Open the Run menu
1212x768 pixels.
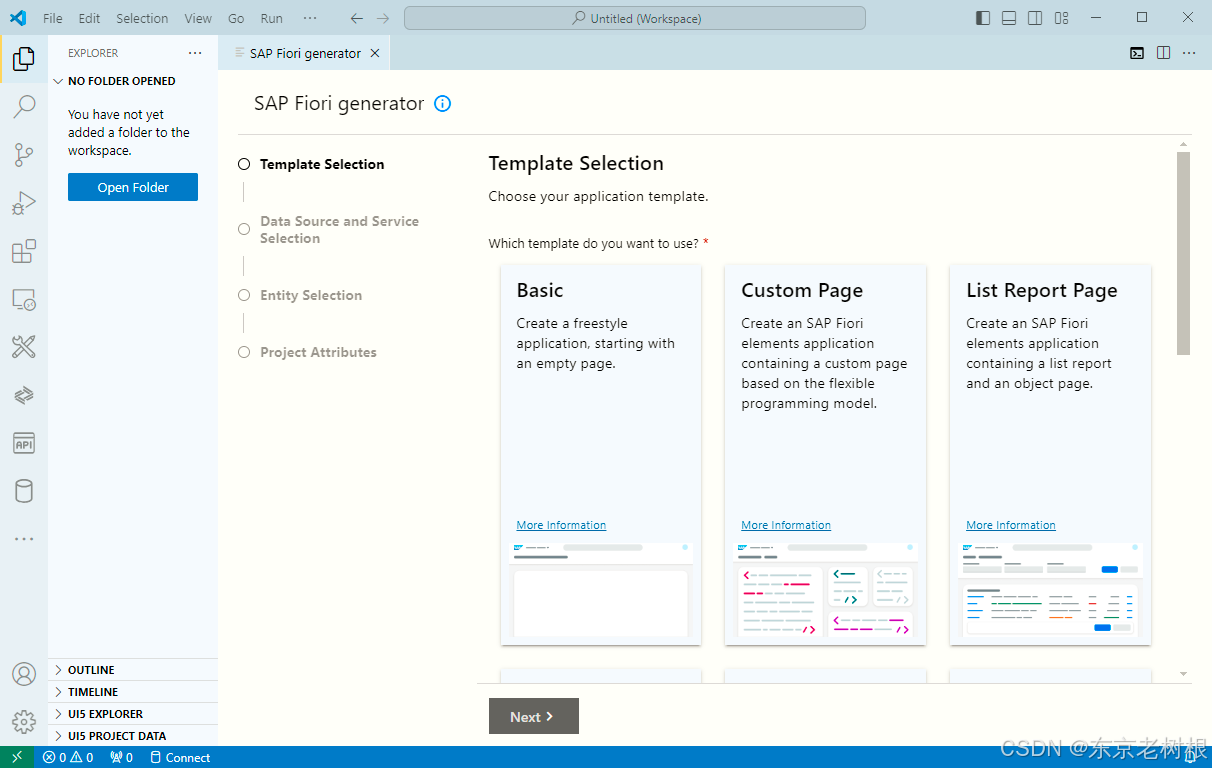tap(271, 18)
